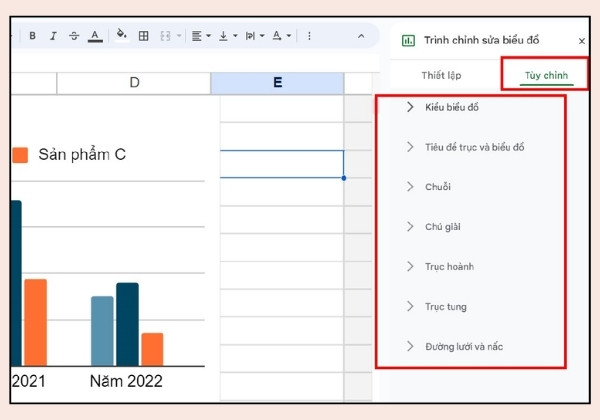Click orange Sản phẩm C legend swatch
Image resolution: width=600 pixels, height=420 pixels.
pos(20,155)
